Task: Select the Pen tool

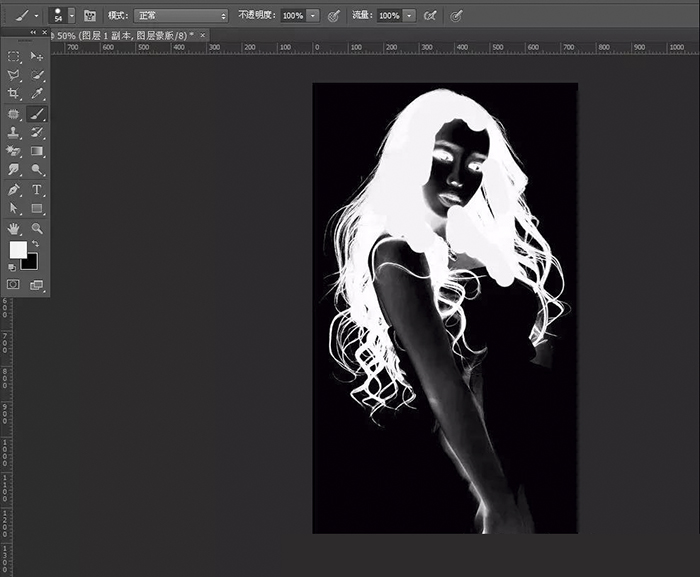Action: (x=14, y=189)
